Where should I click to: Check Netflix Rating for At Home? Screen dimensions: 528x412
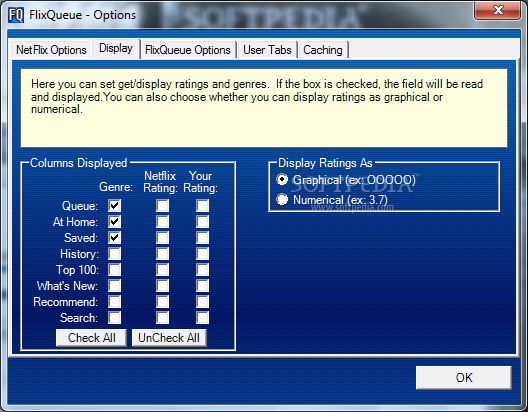[x=163, y=221]
